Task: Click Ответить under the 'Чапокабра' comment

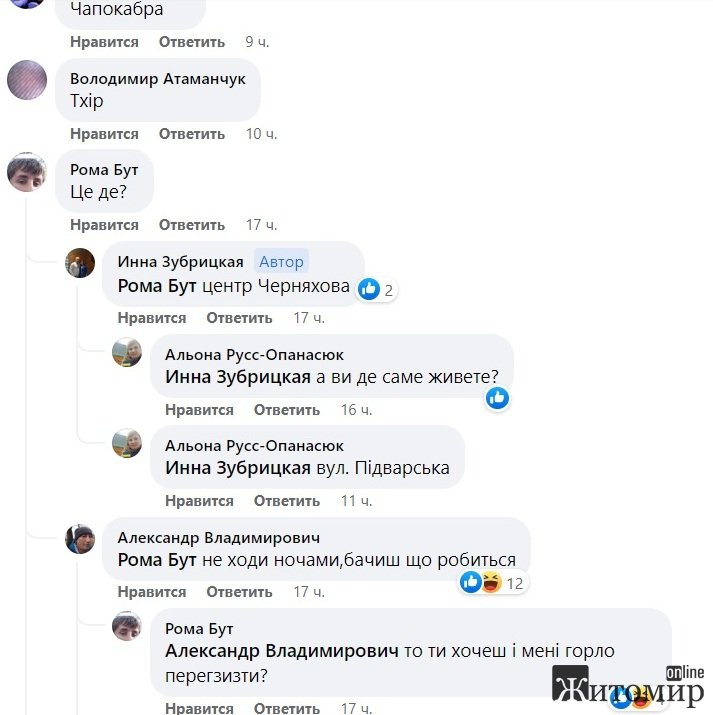Action: pos(192,42)
